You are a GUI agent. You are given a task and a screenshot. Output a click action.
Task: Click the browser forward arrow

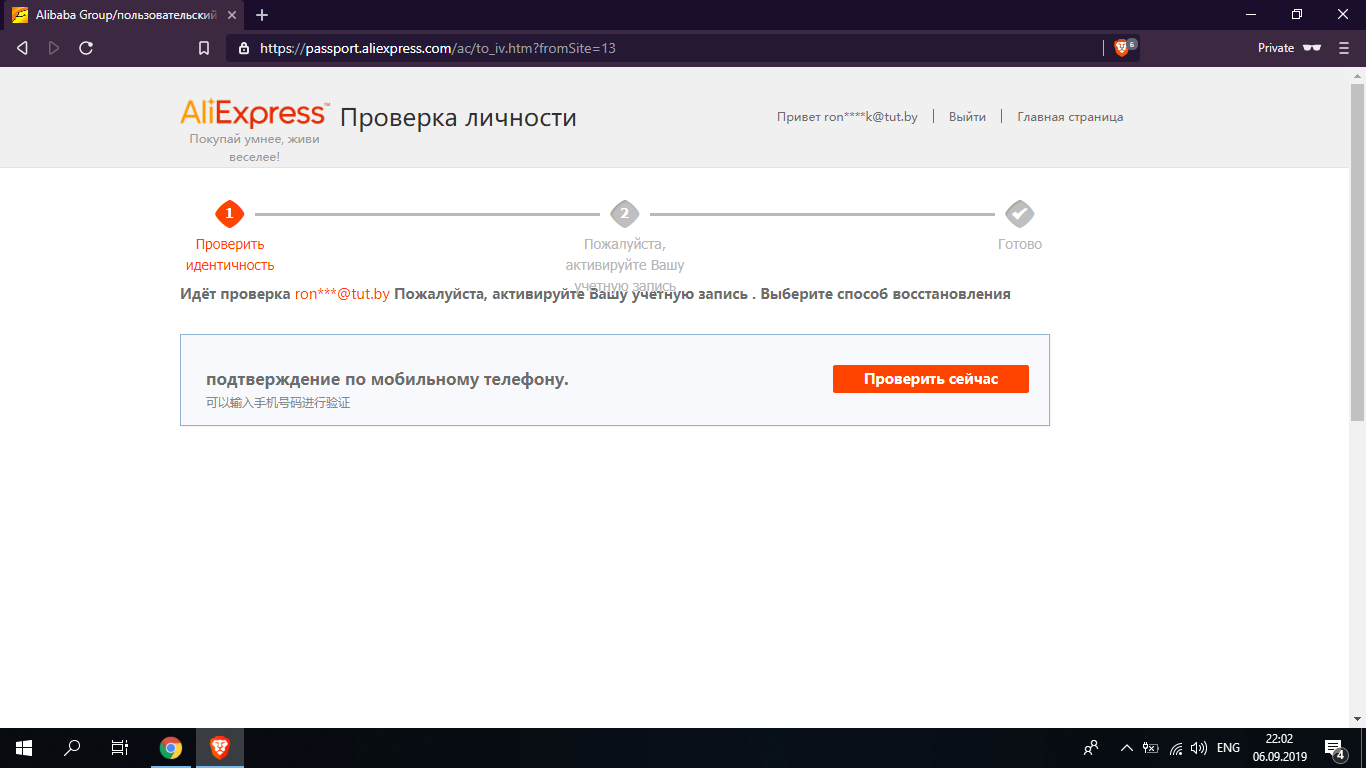pos(54,48)
